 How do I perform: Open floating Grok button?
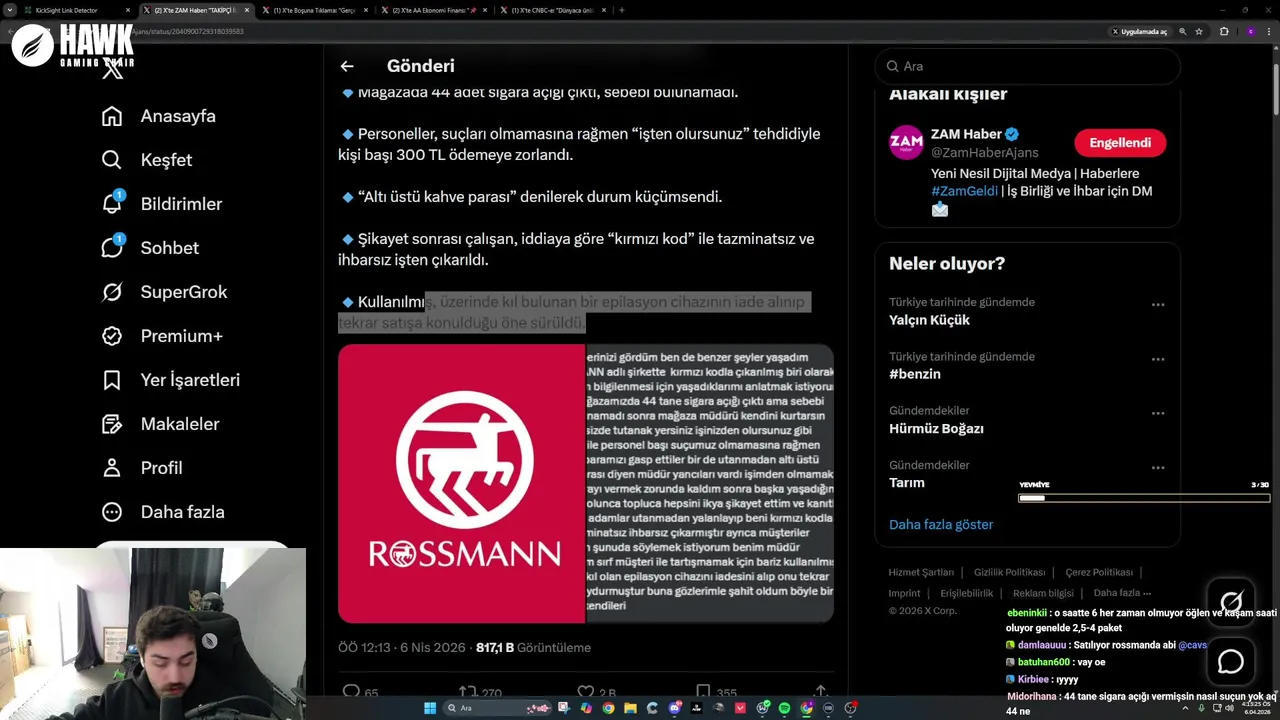1231,603
